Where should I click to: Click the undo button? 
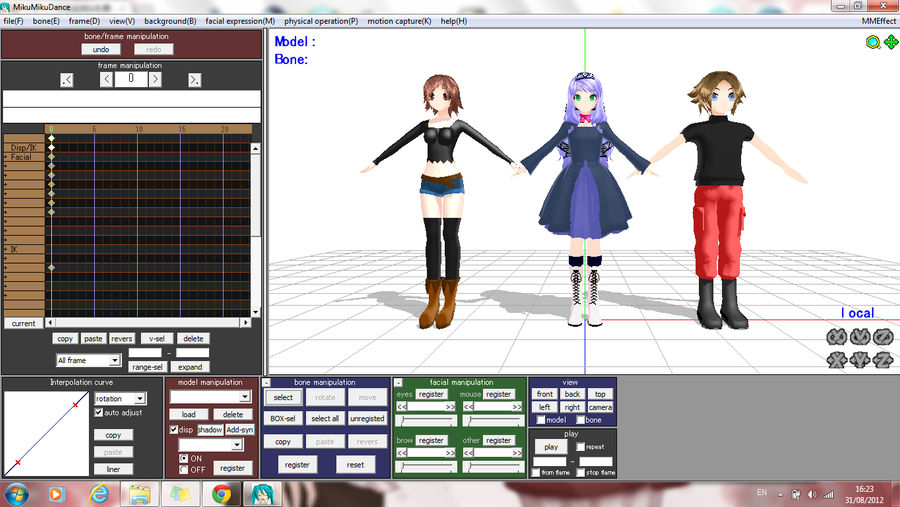pos(101,49)
